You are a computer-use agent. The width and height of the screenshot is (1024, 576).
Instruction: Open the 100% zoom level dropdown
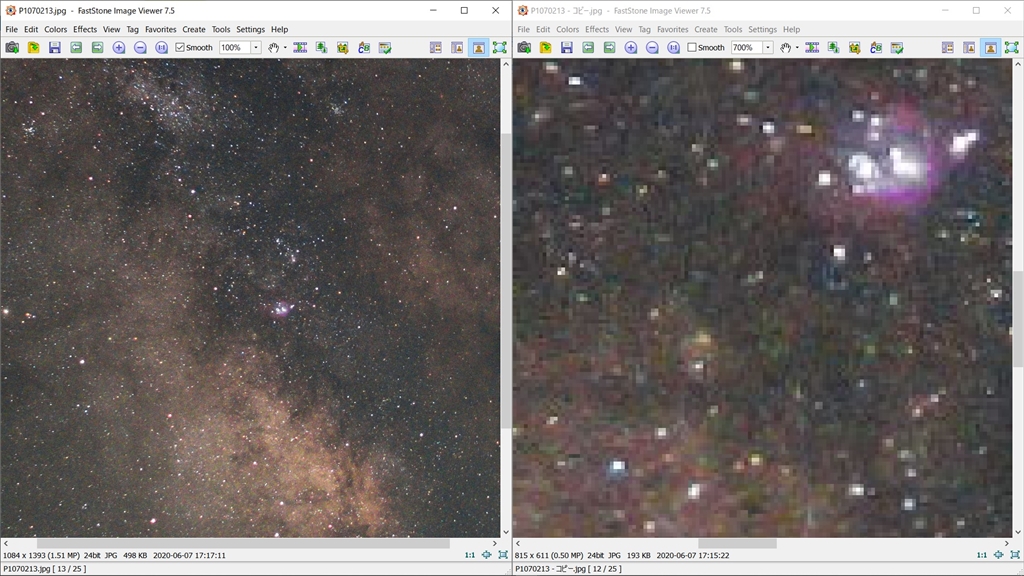pos(256,47)
